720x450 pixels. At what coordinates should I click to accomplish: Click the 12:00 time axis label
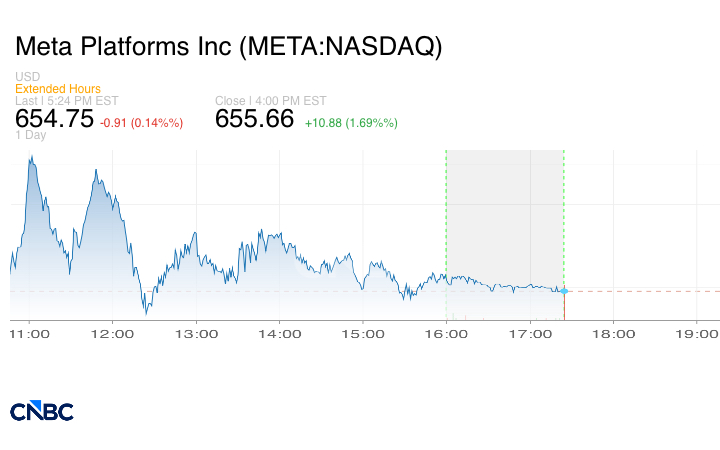click(111, 334)
